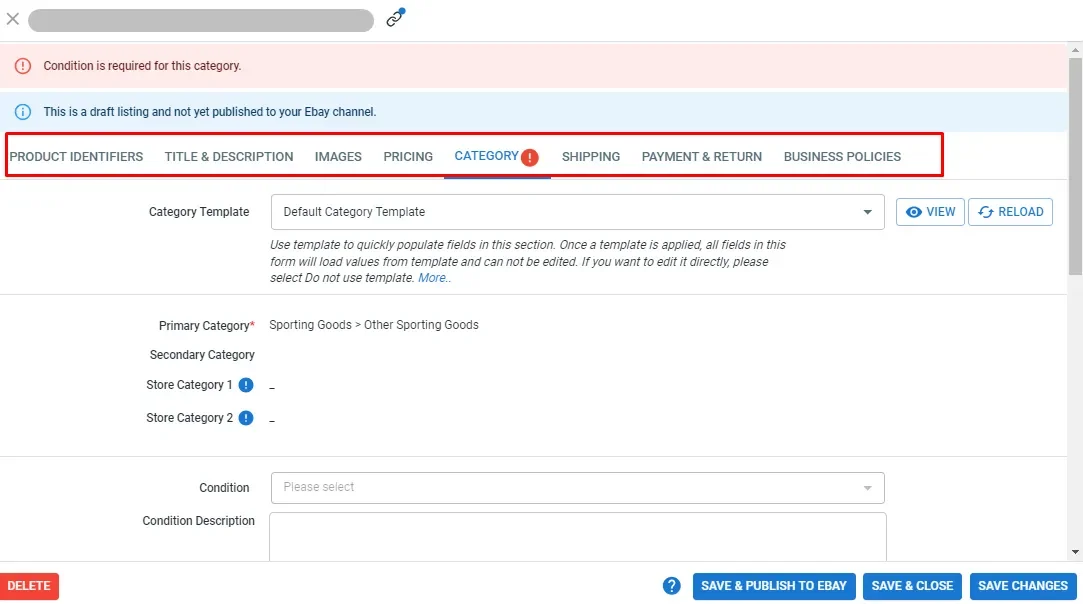Click the red error alert icon
Screen dimensions: 1083x604
click(23, 66)
